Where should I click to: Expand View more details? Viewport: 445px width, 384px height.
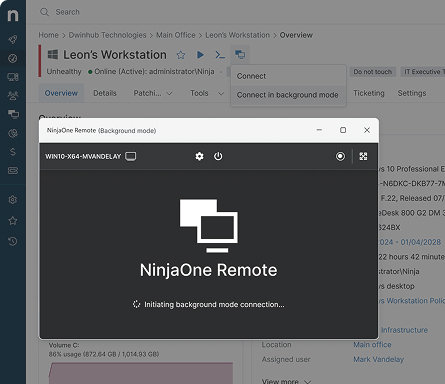pyautogui.click(x=286, y=381)
